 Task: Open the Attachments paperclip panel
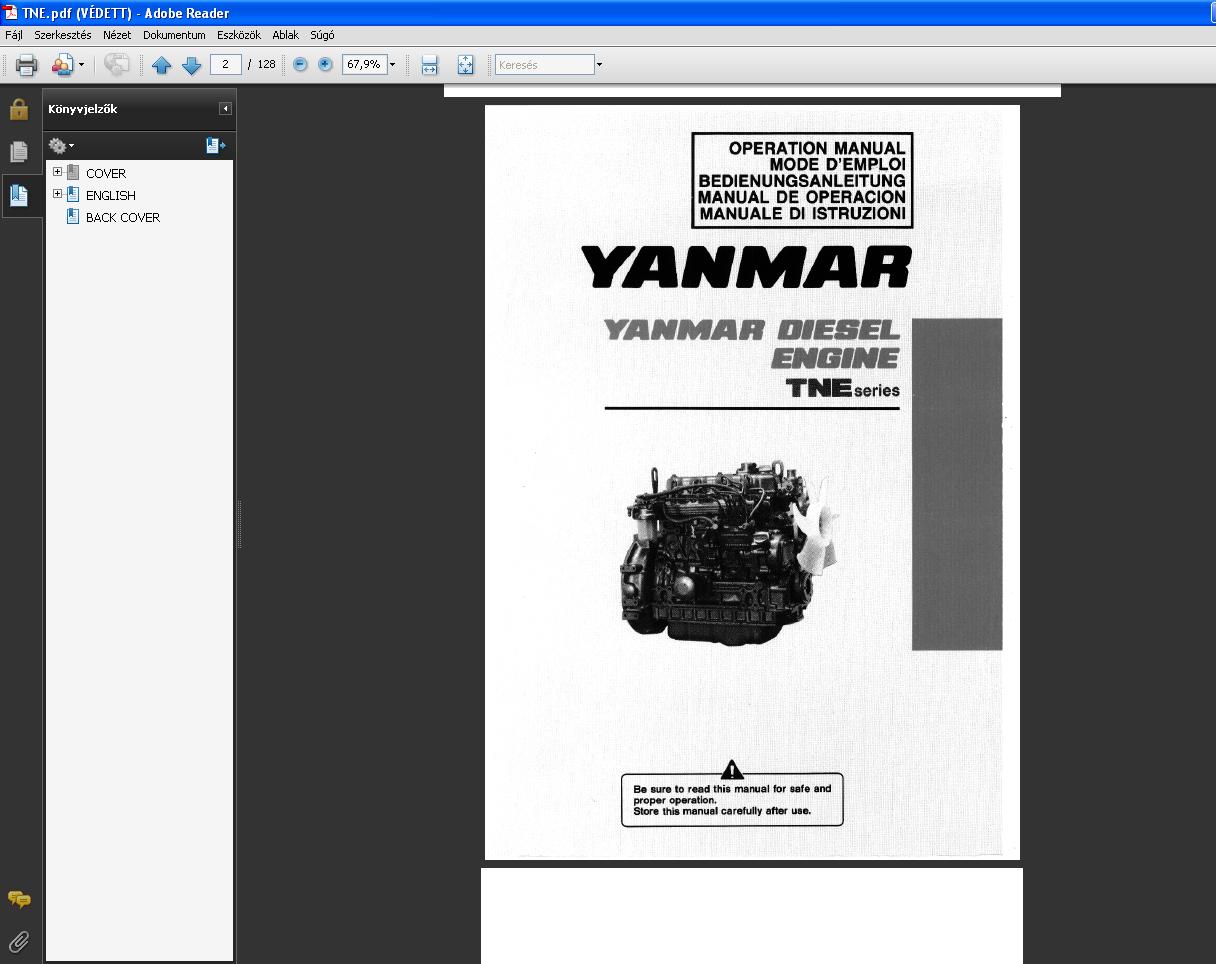click(x=19, y=941)
